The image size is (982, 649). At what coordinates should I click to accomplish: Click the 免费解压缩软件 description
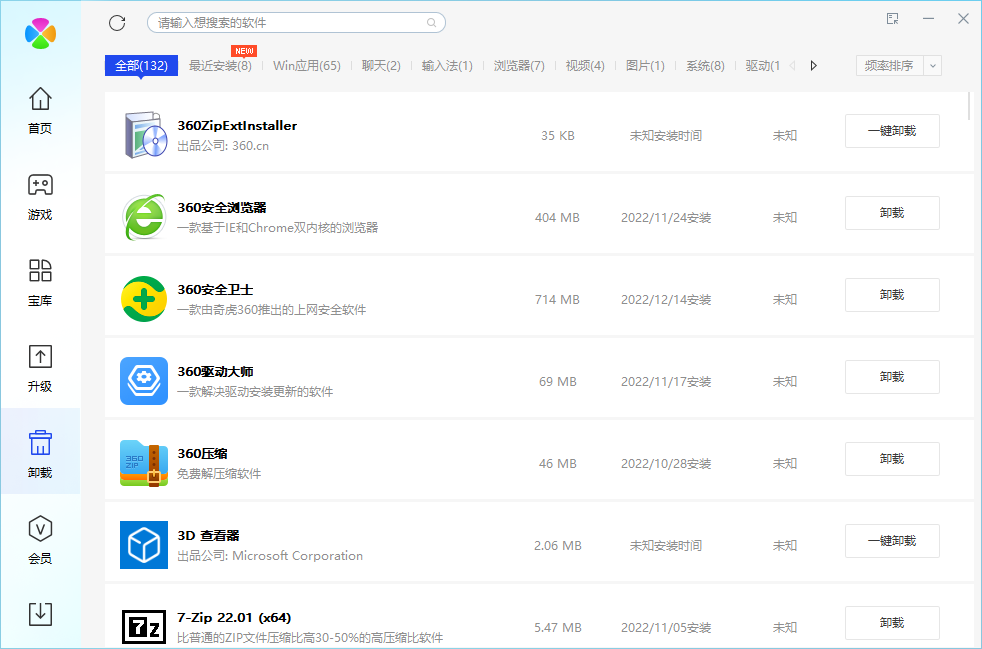[x=219, y=474]
